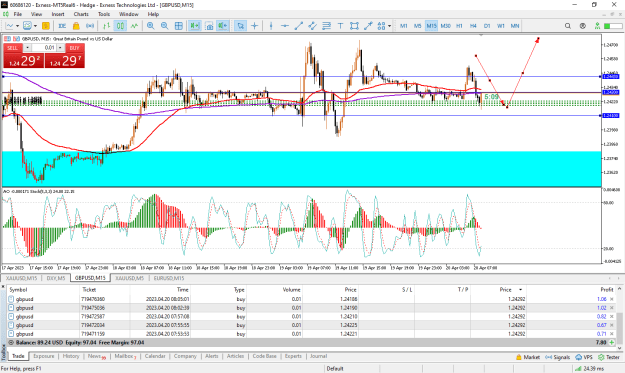
Task: Click the Zoom Out magnifier icon
Action: tap(165, 26)
